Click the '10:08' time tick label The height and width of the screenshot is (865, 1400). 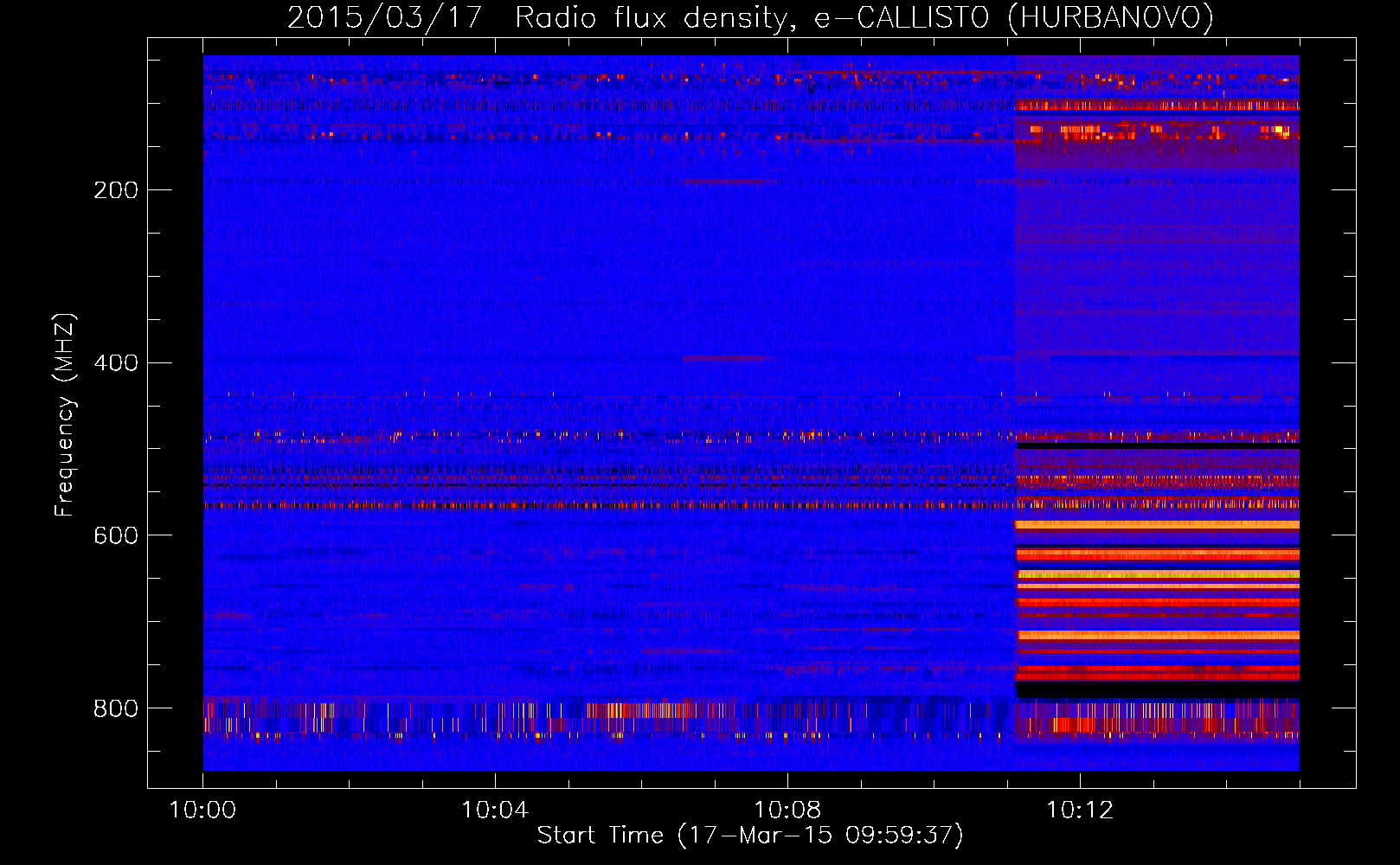coord(787,811)
